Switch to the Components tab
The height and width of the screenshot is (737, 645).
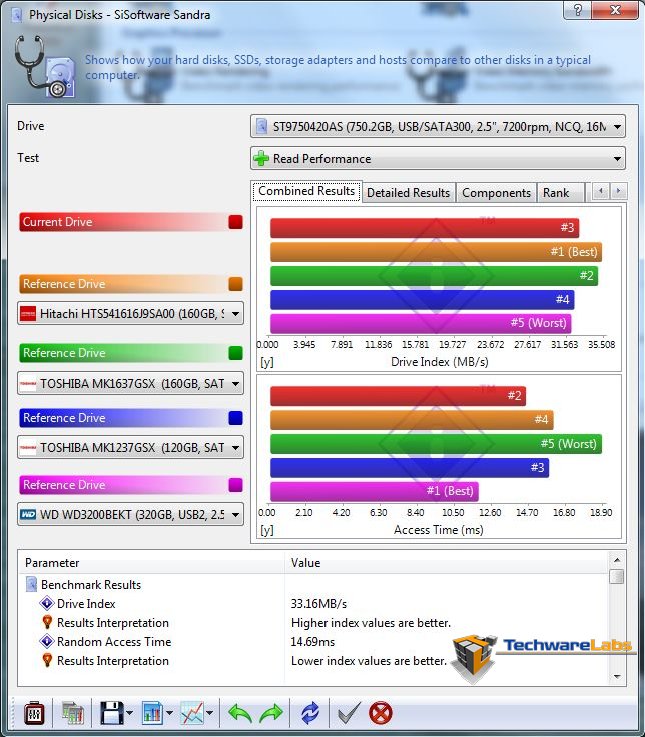(496, 193)
